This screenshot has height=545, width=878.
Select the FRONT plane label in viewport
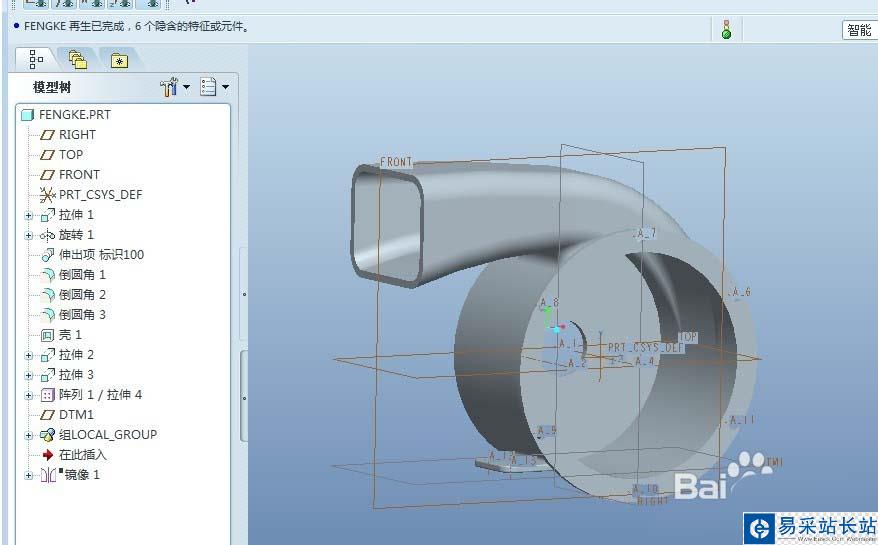pyautogui.click(x=396, y=162)
